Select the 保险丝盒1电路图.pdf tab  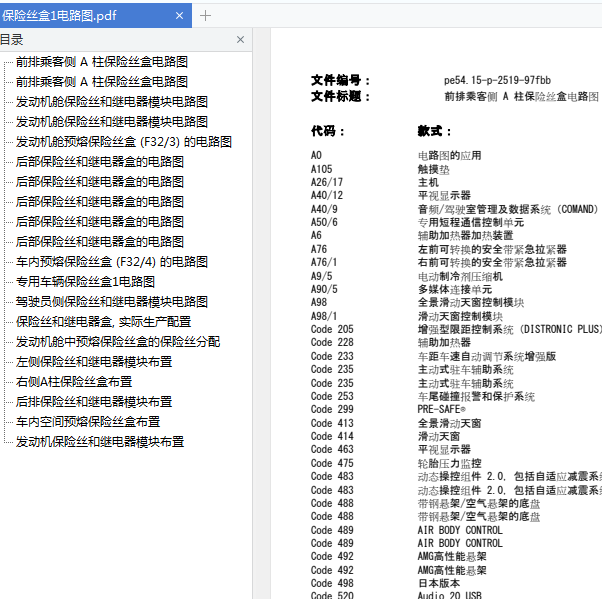tap(96, 16)
